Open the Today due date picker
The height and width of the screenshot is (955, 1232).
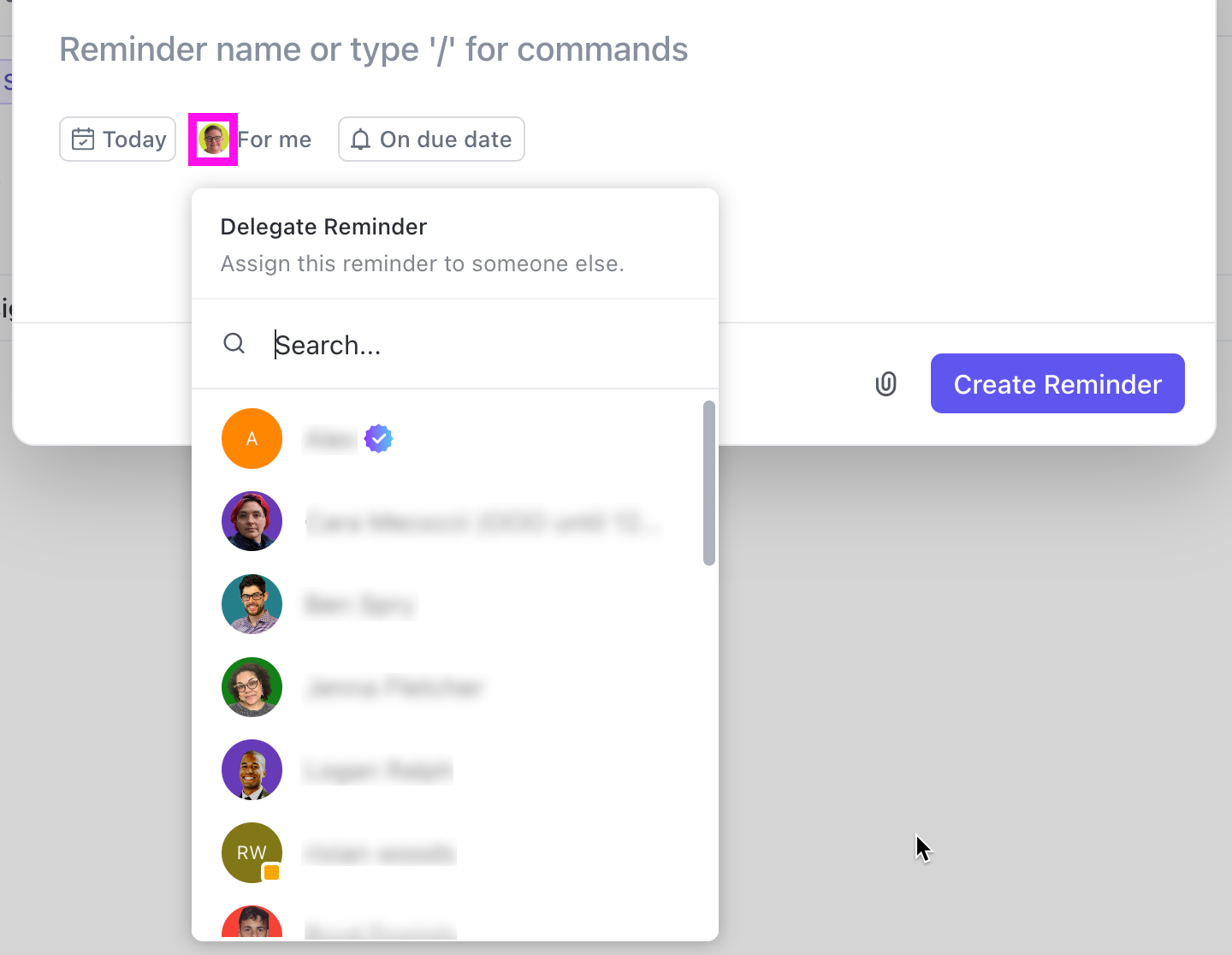[118, 139]
